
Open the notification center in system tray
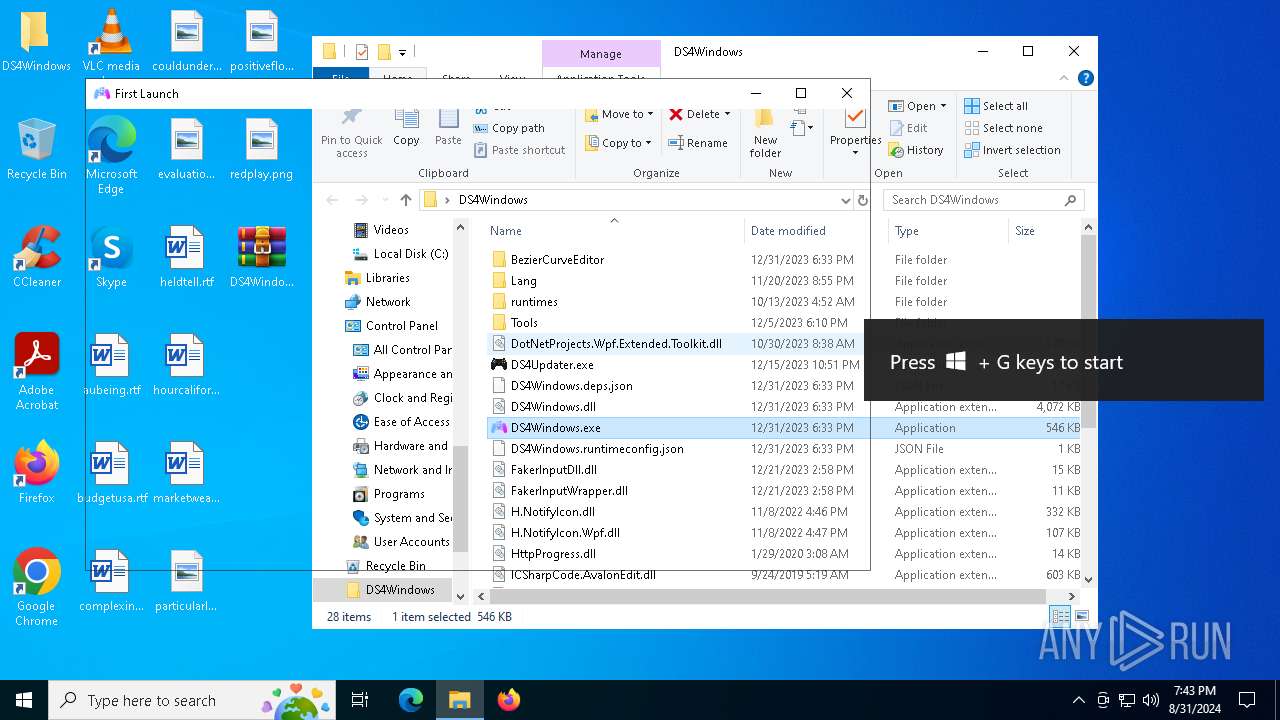(x=1247, y=700)
